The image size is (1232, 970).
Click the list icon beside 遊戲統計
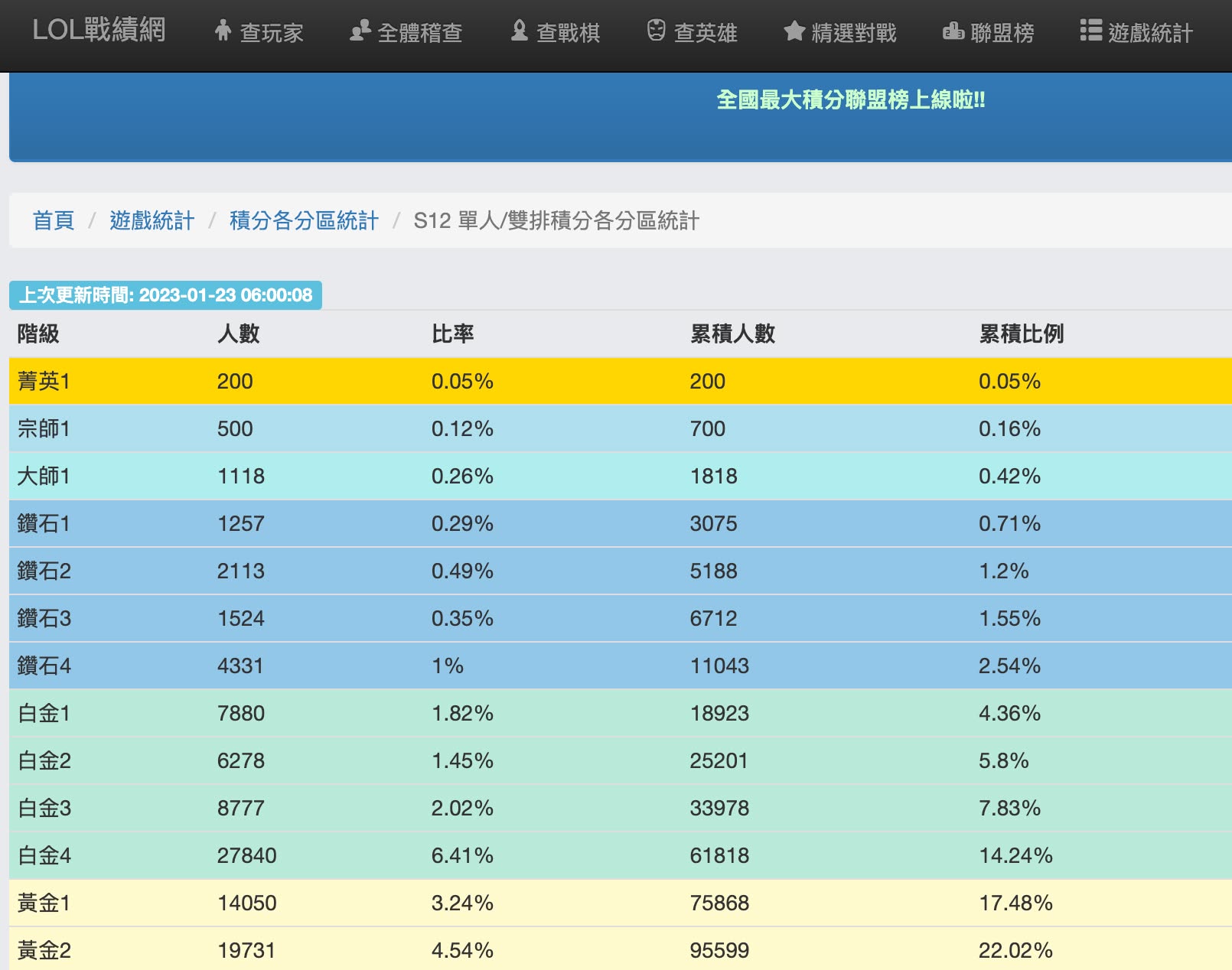click(x=1090, y=31)
